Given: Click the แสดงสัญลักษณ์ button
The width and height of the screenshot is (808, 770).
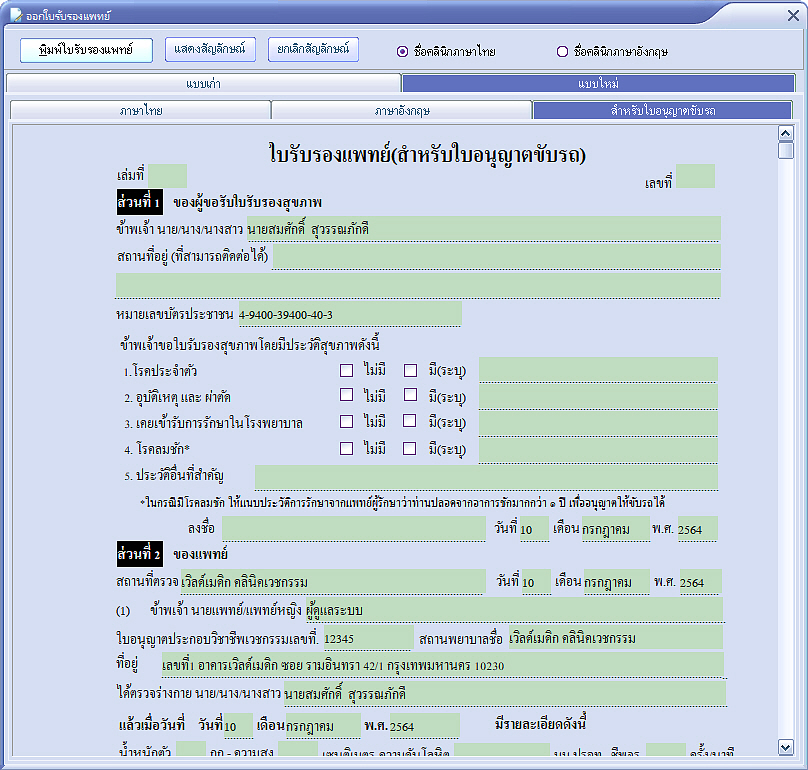Looking at the screenshot, I should click(x=210, y=49).
